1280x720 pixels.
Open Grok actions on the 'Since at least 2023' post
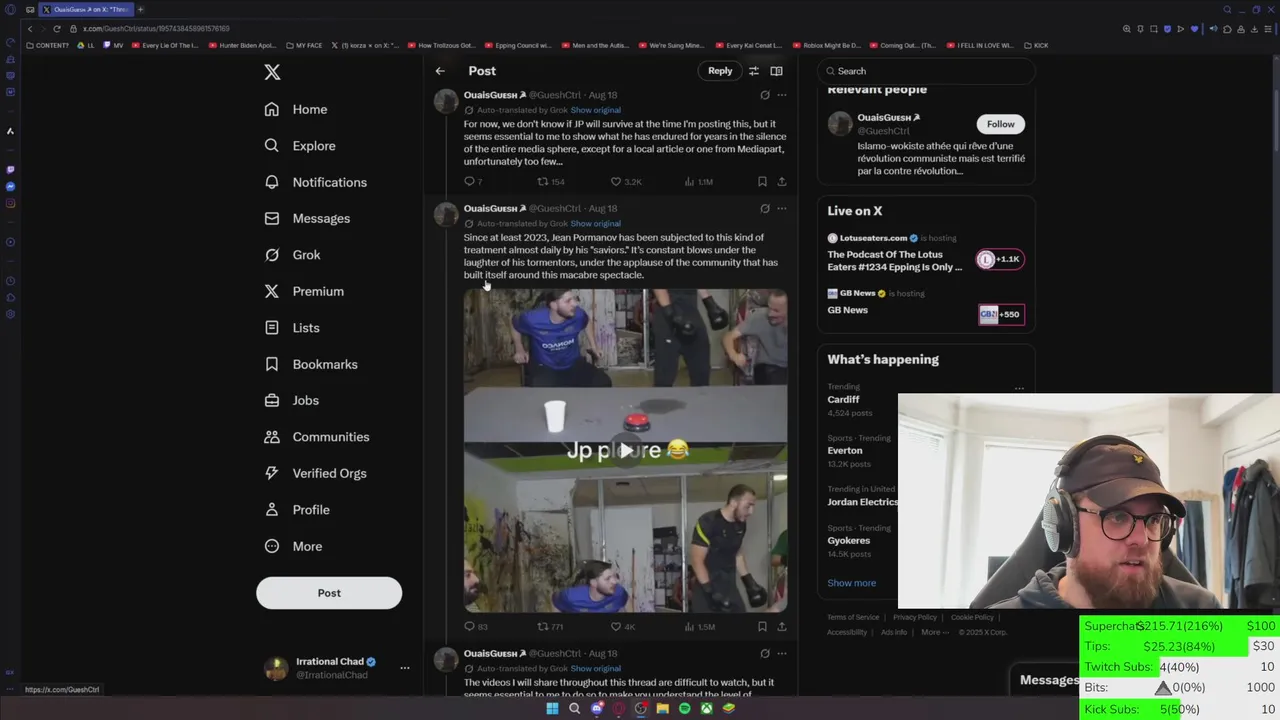click(x=765, y=208)
